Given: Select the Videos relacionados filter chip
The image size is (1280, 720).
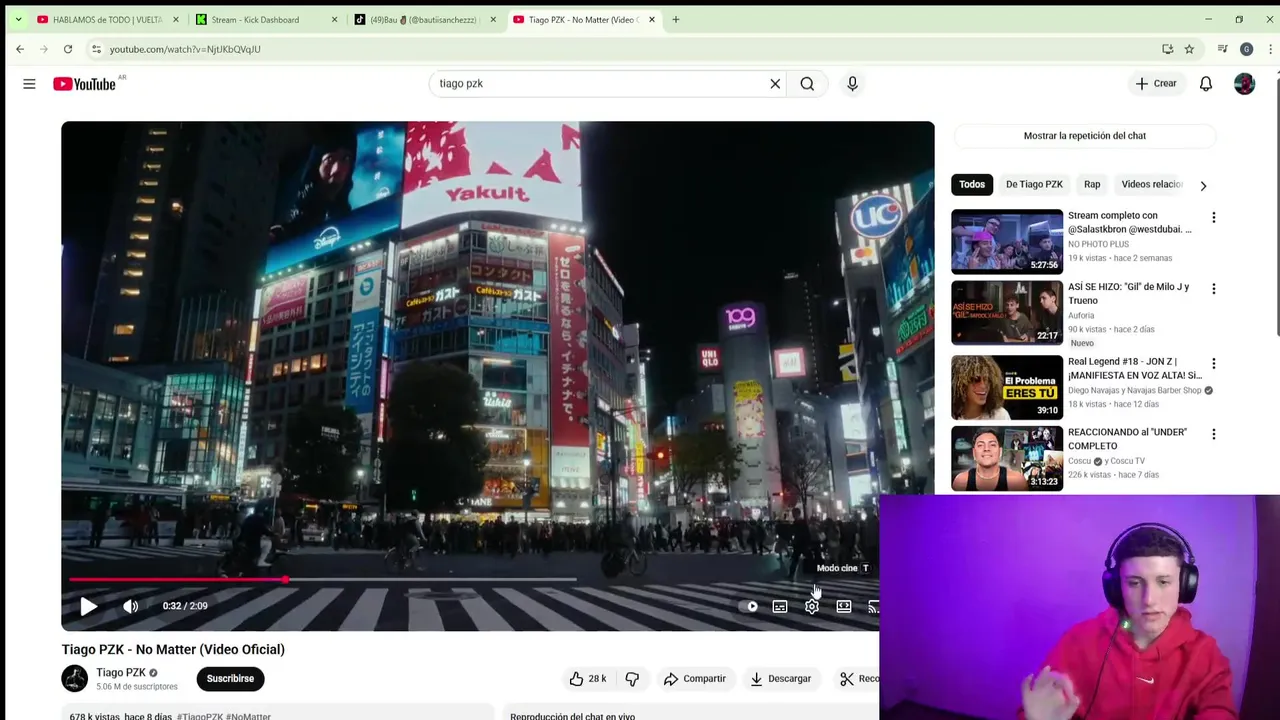Looking at the screenshot, I should click(x=1152, y=184).
